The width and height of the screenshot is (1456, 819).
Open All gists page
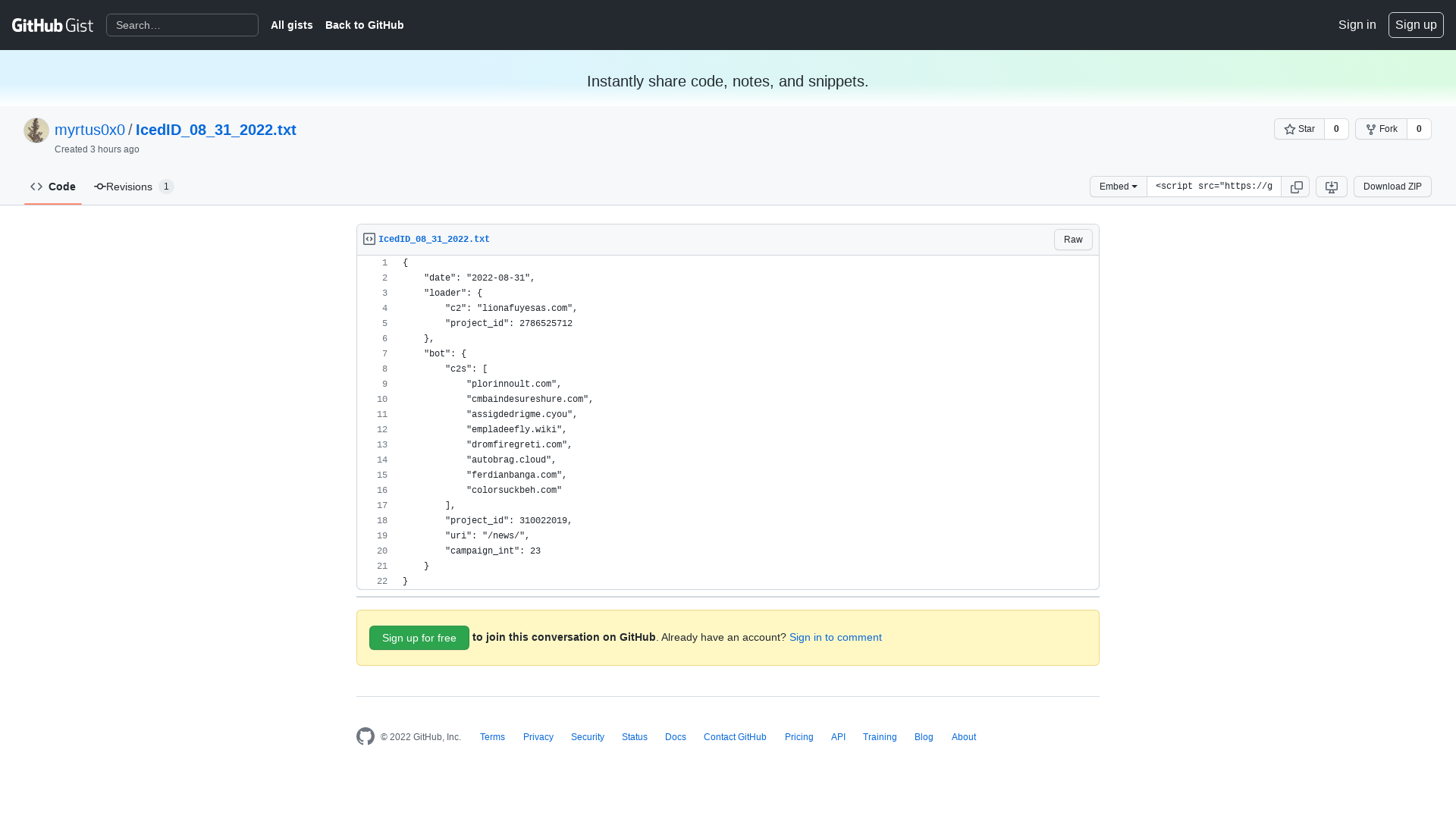(292, 25)
